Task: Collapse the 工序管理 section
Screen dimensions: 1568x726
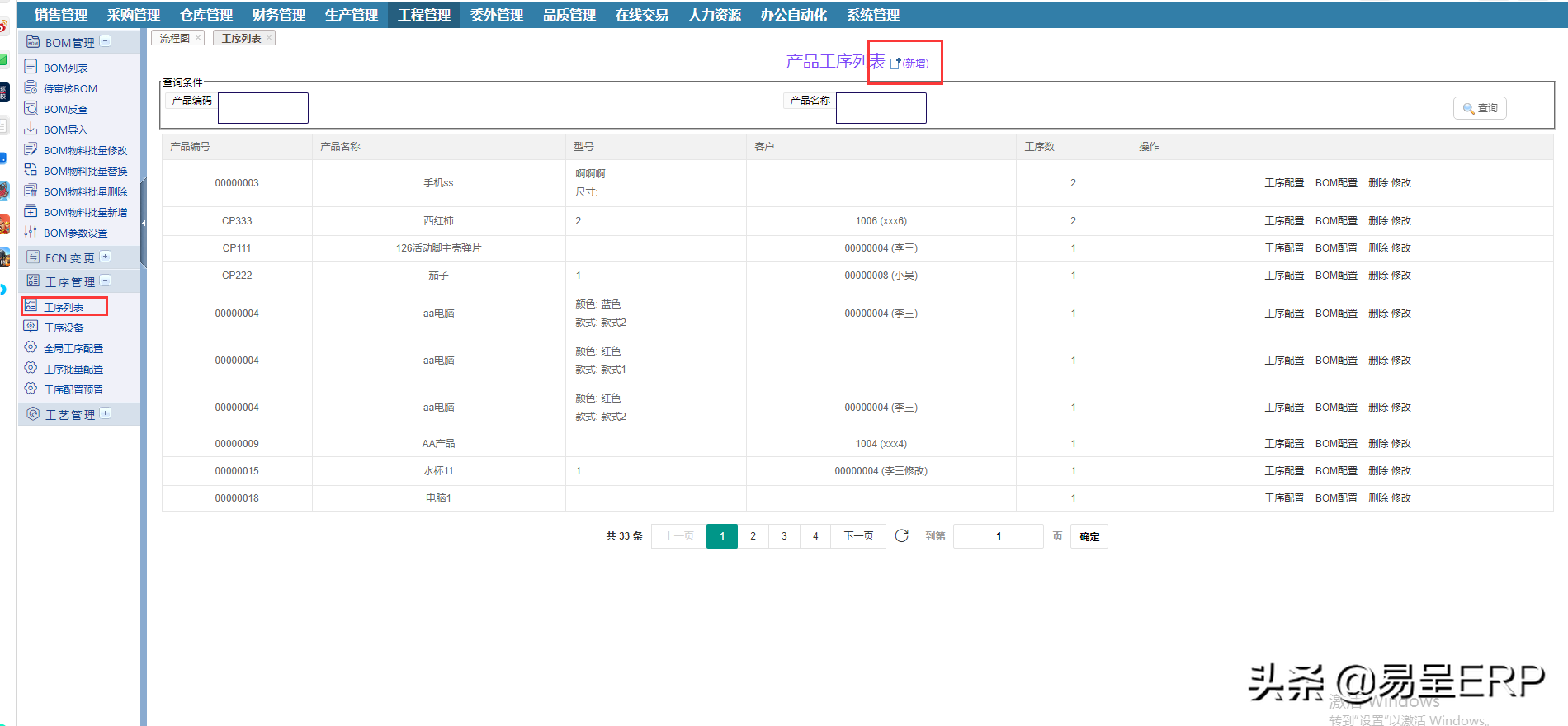Action: [x=106, y=280]
